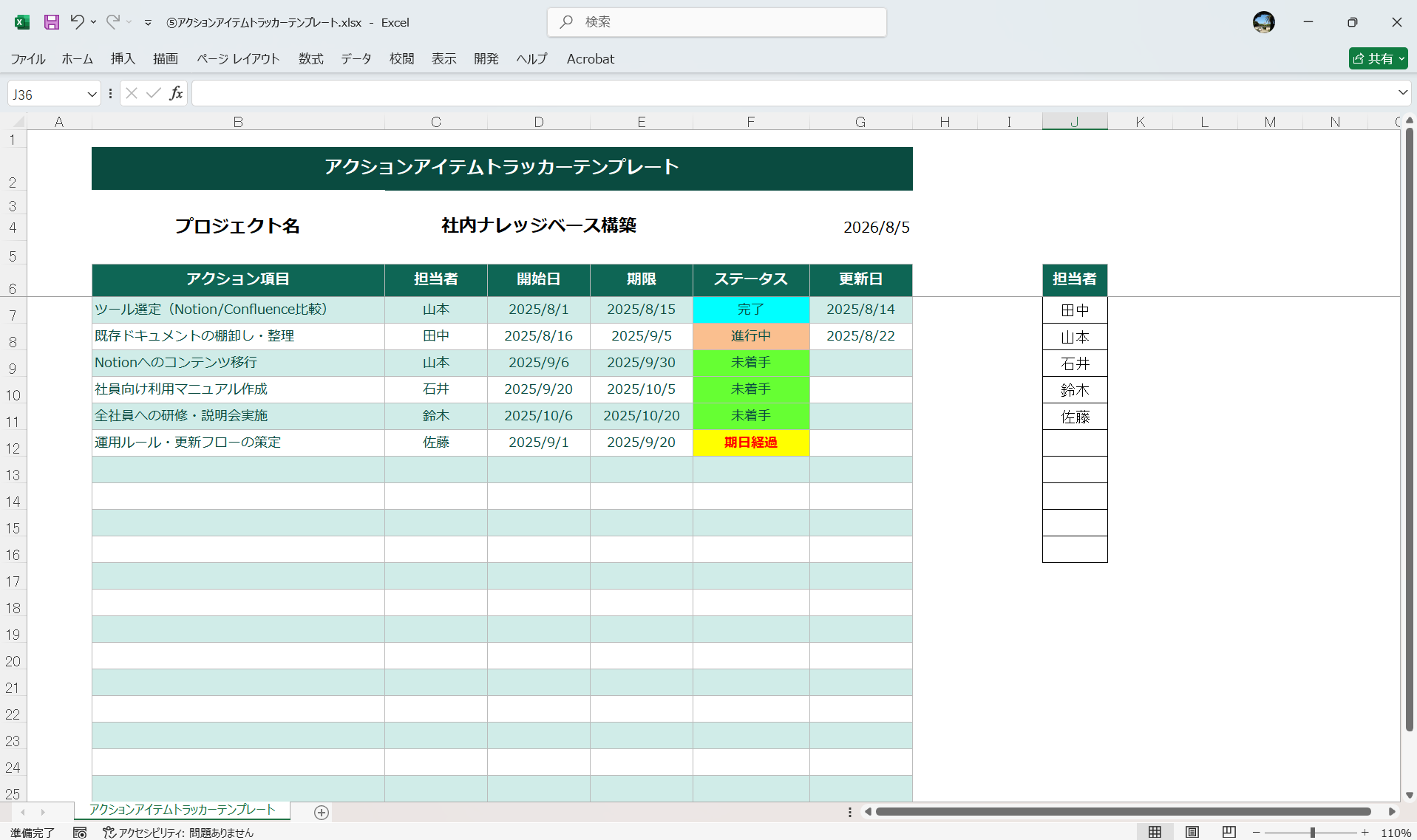Select column B header
This screenshot has height=840, width=1417.
[238, 122]
